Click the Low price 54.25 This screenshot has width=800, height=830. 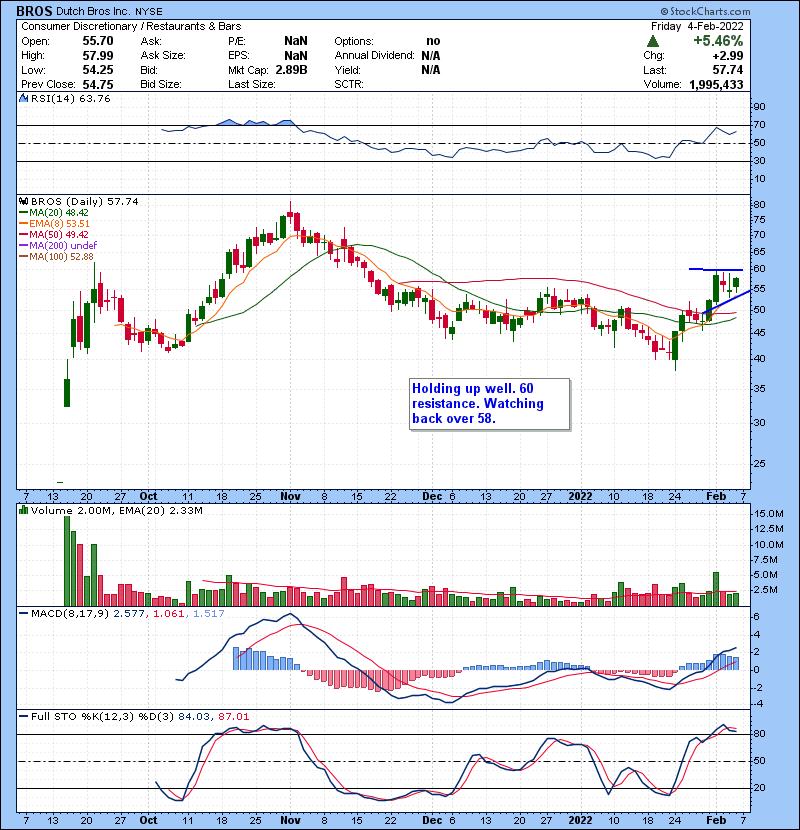(x=98, y=70)
